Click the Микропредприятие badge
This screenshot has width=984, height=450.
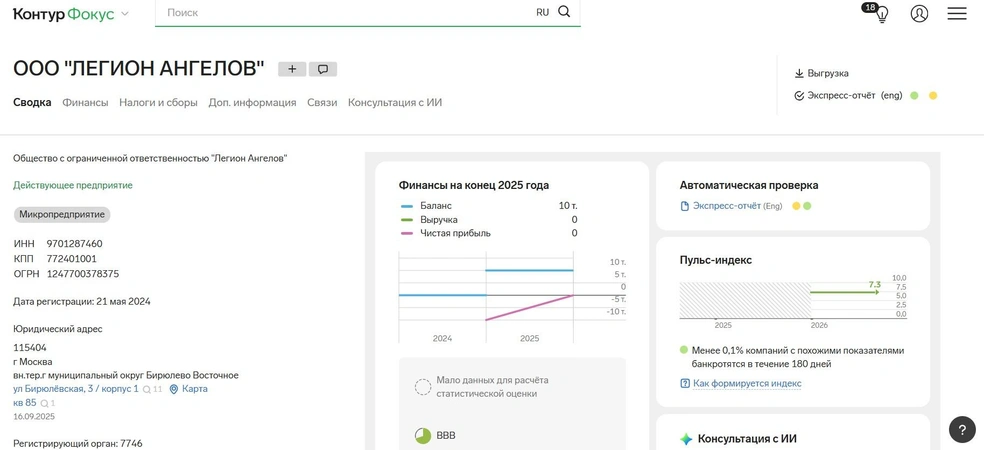[x=62, y=215]
